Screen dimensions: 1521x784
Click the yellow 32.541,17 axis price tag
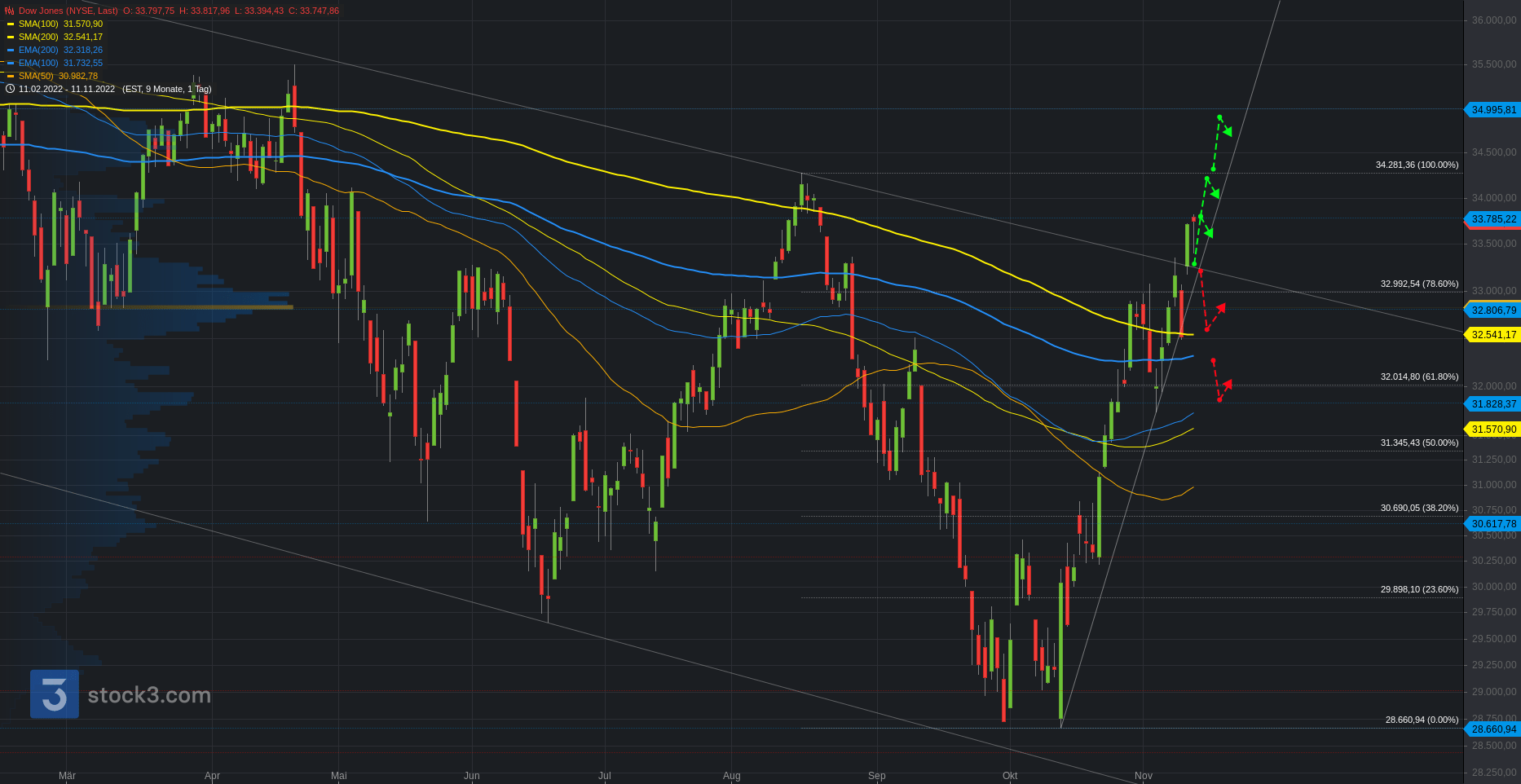coord(1493,335)
